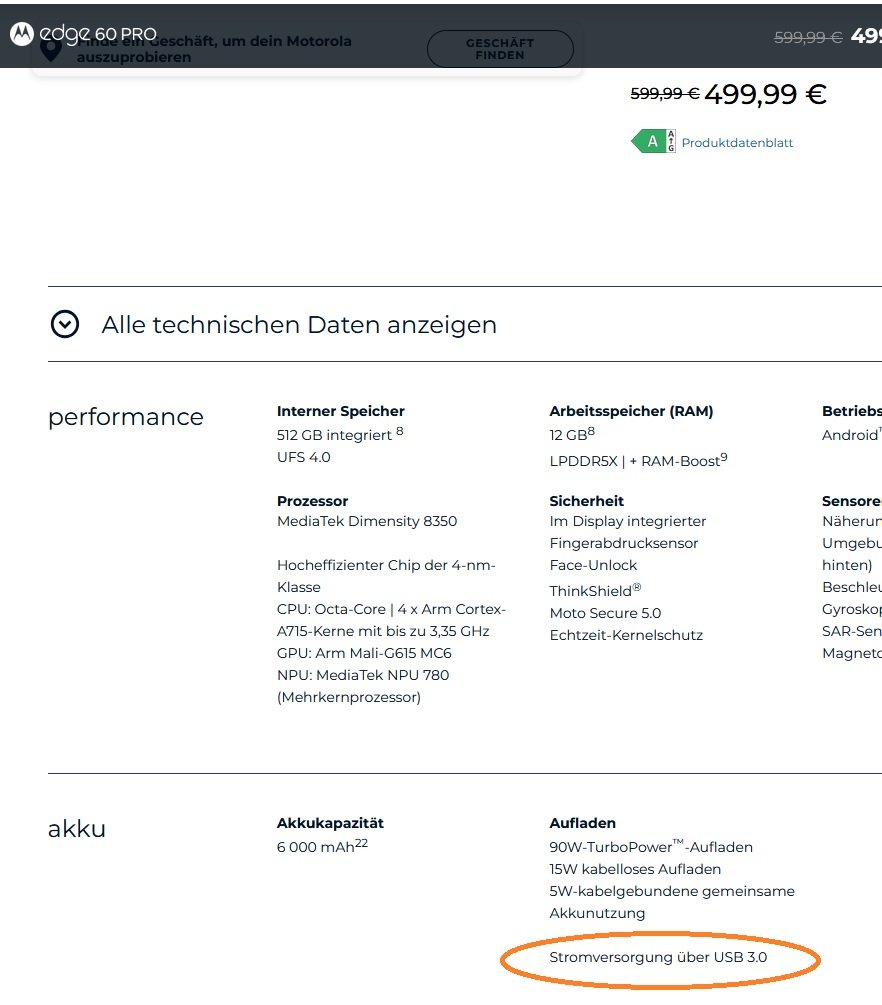
Task: Click the crossed-out 599,99 € header price
Action: click(808, 37)
